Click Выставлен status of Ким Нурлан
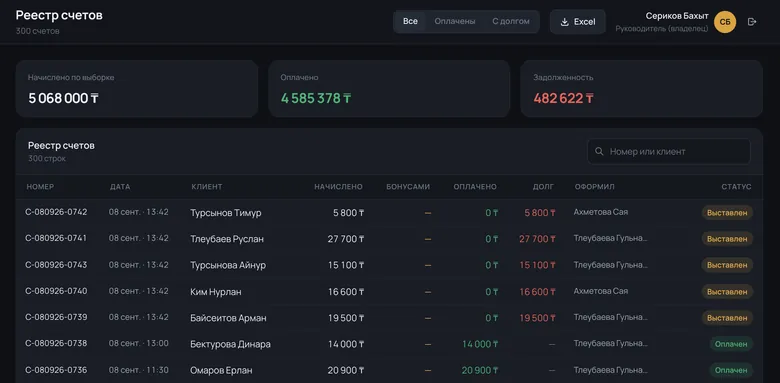This screenshot has height=383, width=780. click(727, 292)
